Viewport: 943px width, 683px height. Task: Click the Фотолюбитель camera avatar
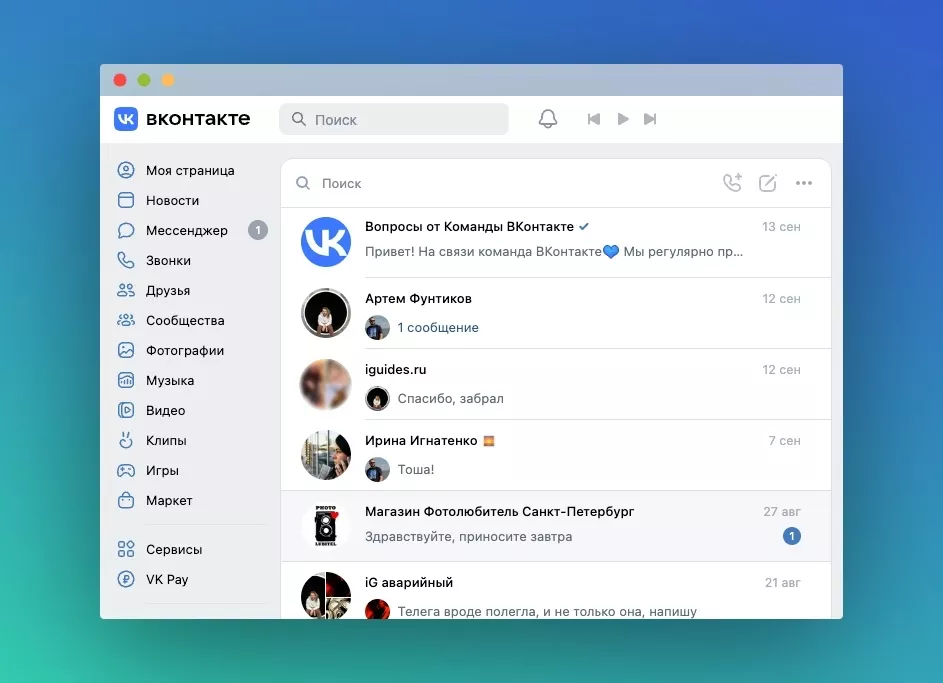coord(326,526)
